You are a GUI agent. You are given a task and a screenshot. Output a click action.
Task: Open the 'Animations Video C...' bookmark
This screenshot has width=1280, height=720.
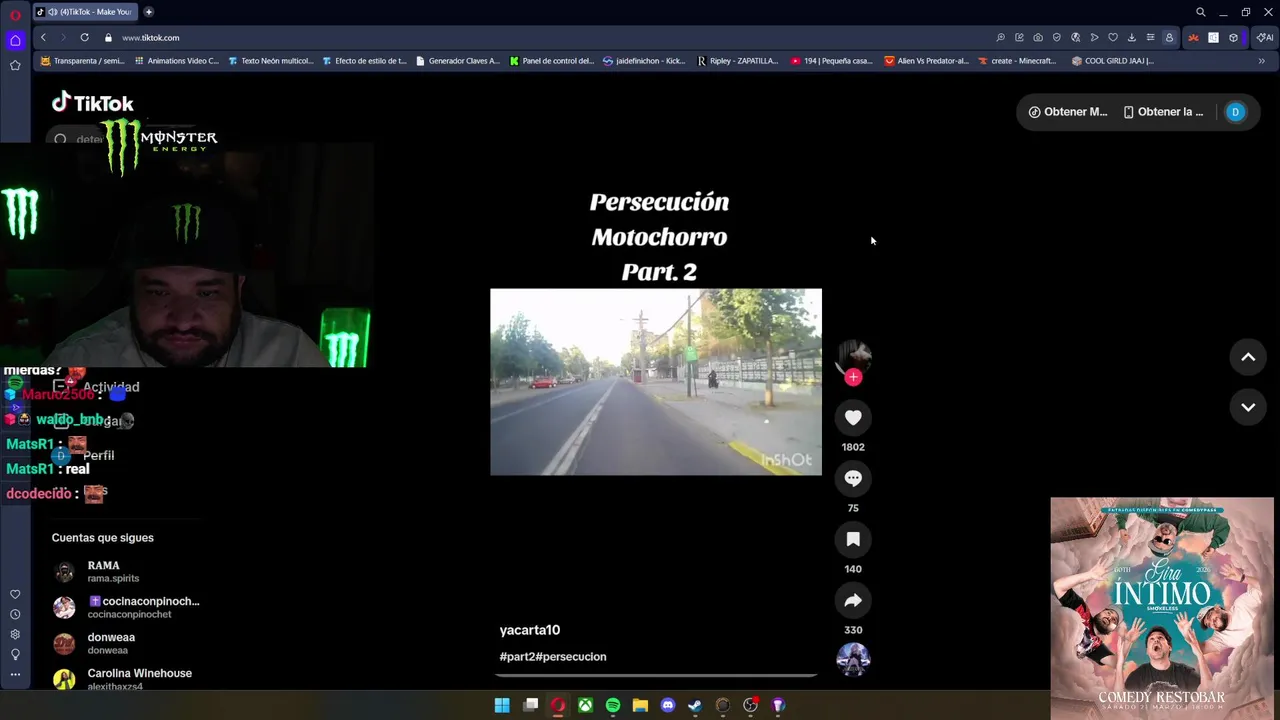pyautogui.click(x=176, y=61)
